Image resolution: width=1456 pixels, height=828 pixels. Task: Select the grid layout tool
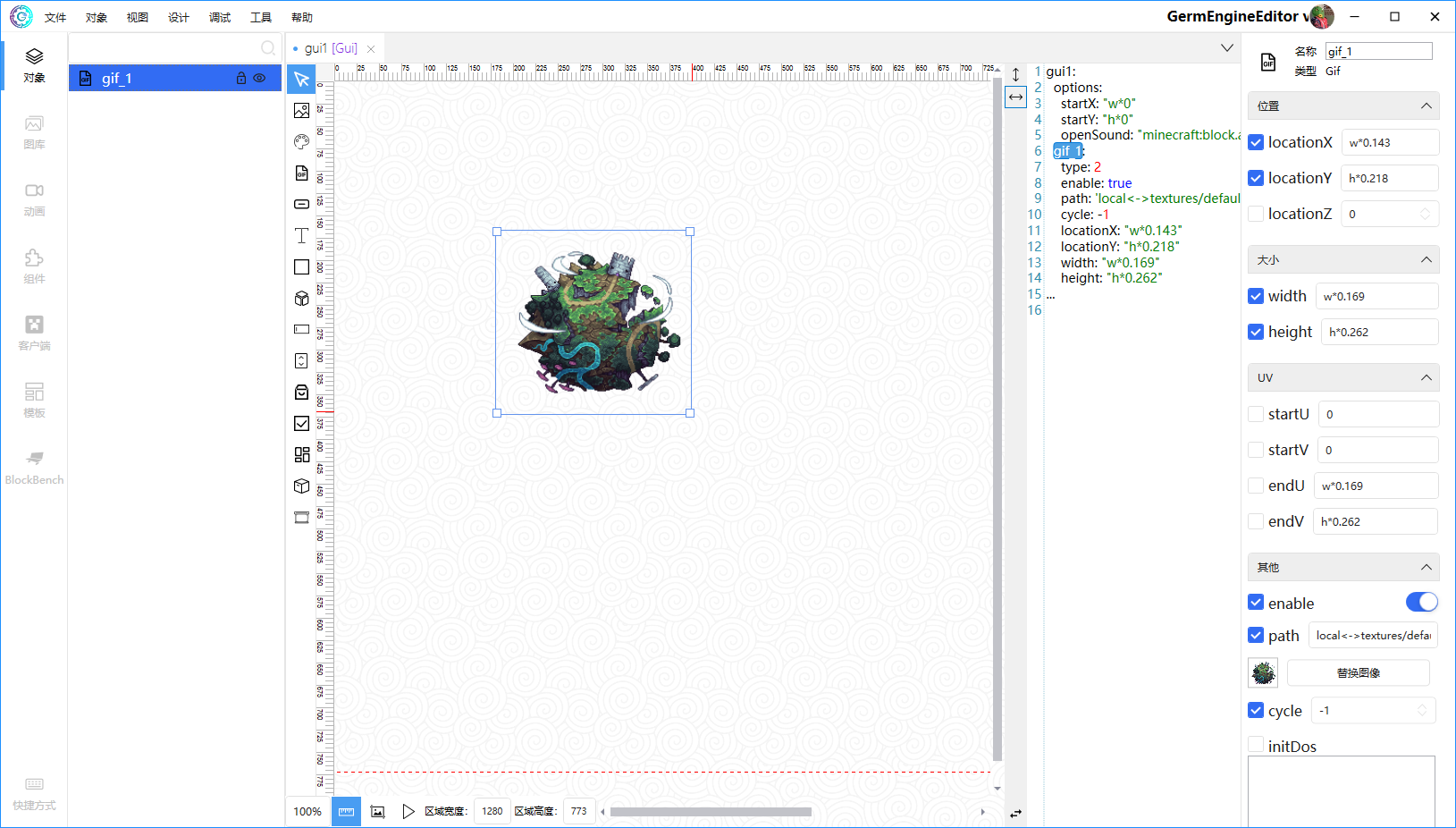(x=301, y=454)
